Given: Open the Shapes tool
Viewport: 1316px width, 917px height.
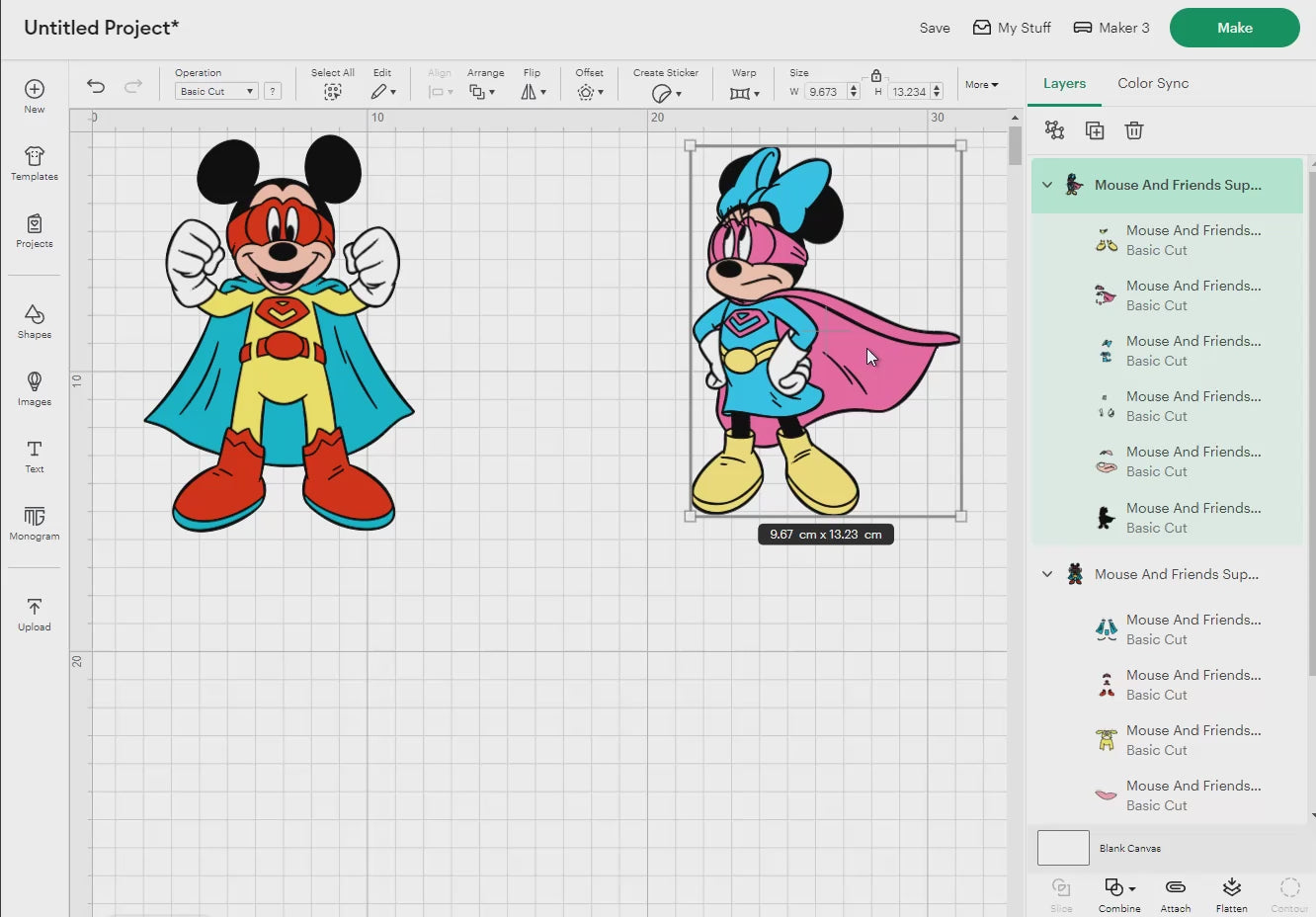Looking at the screenshot, I should point(35,321).
